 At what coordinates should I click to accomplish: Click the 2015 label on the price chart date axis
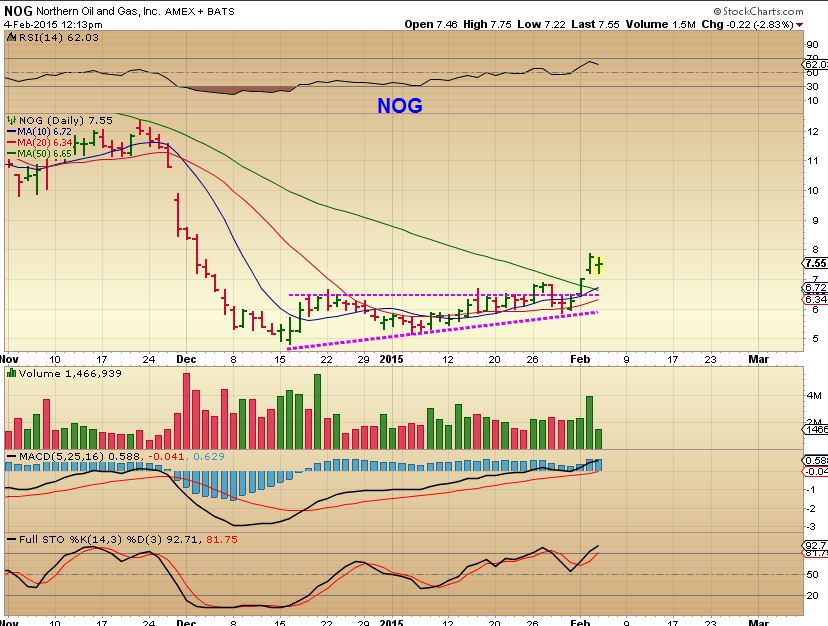pos(391,359)
